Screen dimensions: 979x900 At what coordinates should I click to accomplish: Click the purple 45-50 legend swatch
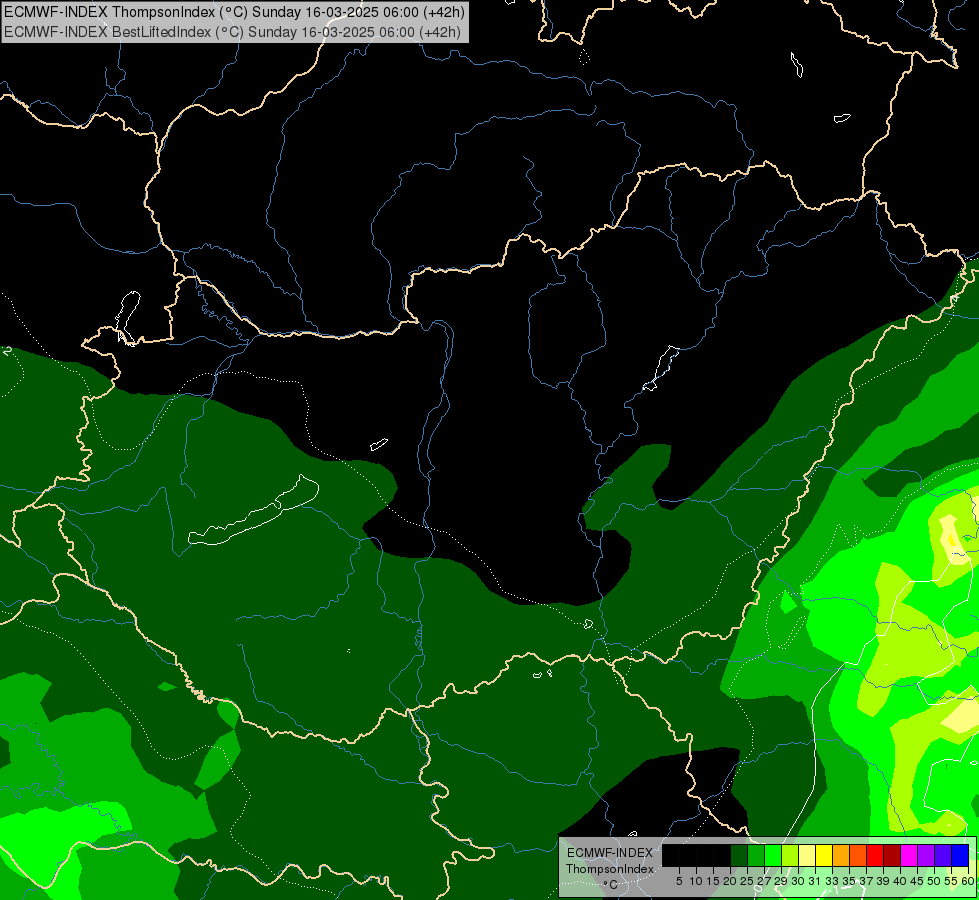coord(926,855)
